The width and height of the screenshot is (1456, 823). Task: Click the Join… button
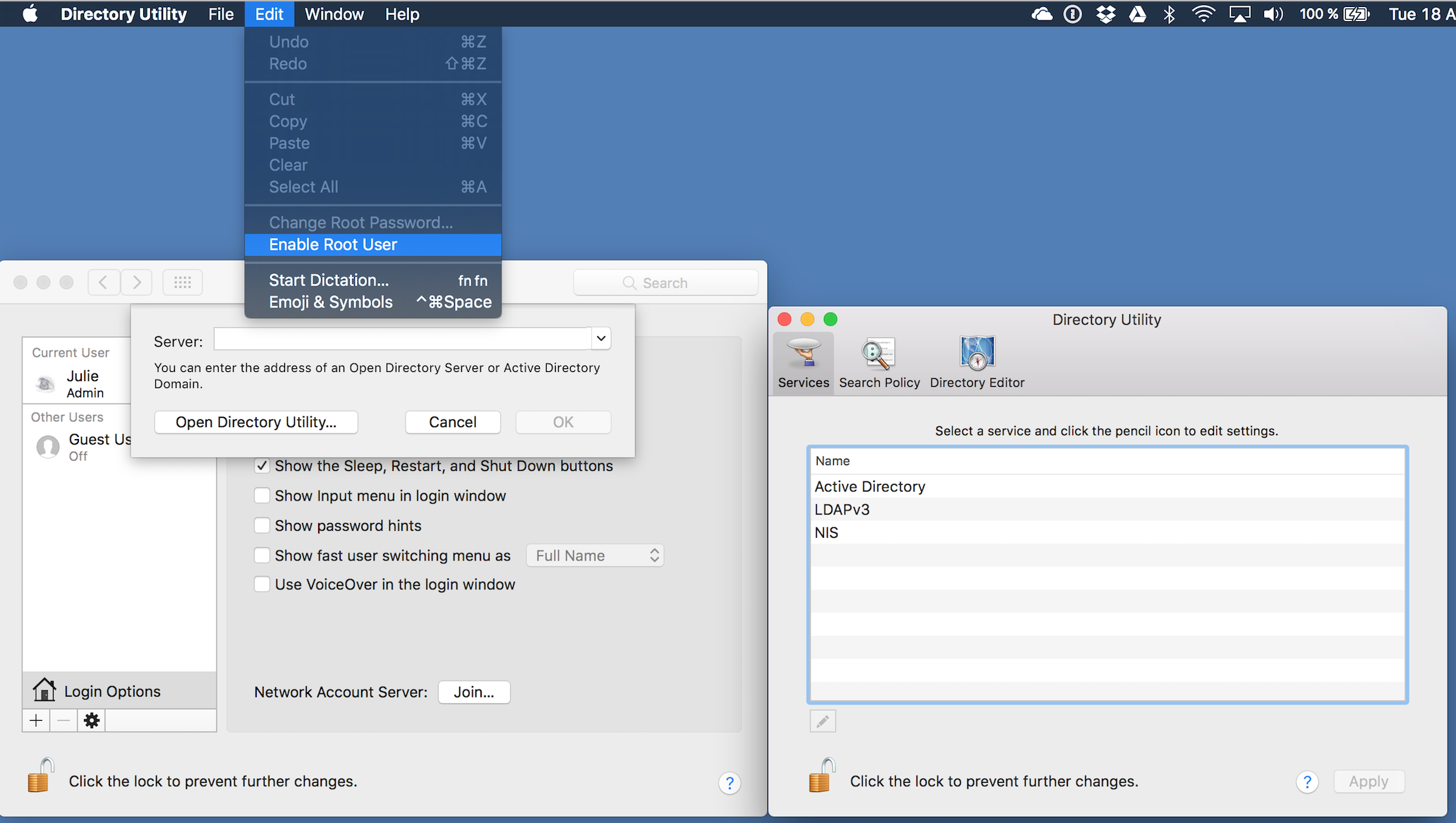474,692
